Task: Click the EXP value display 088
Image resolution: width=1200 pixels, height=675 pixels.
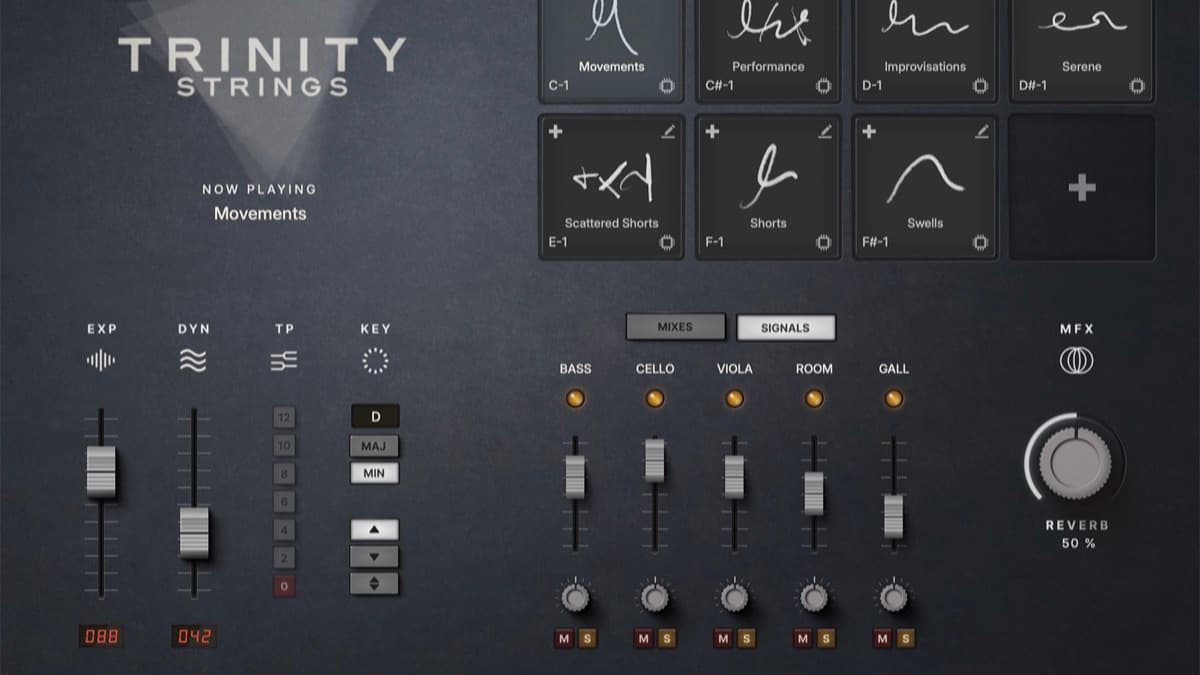Action: tap(102, 636)
